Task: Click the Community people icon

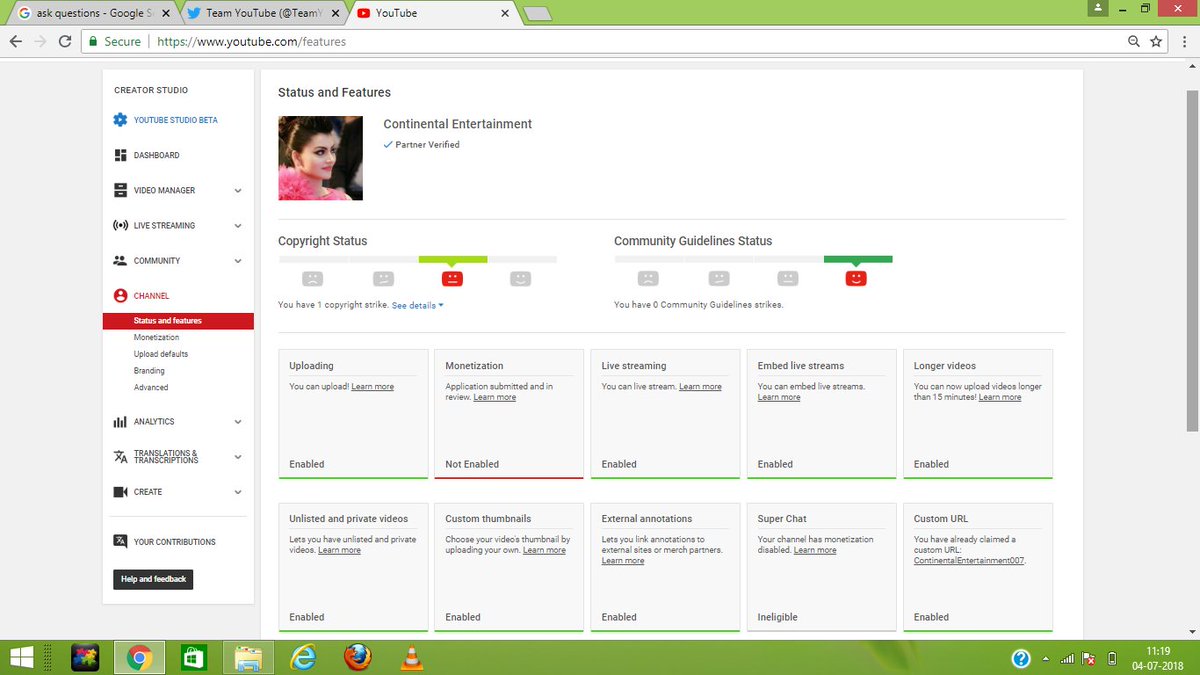Action: tap(120, 260)
